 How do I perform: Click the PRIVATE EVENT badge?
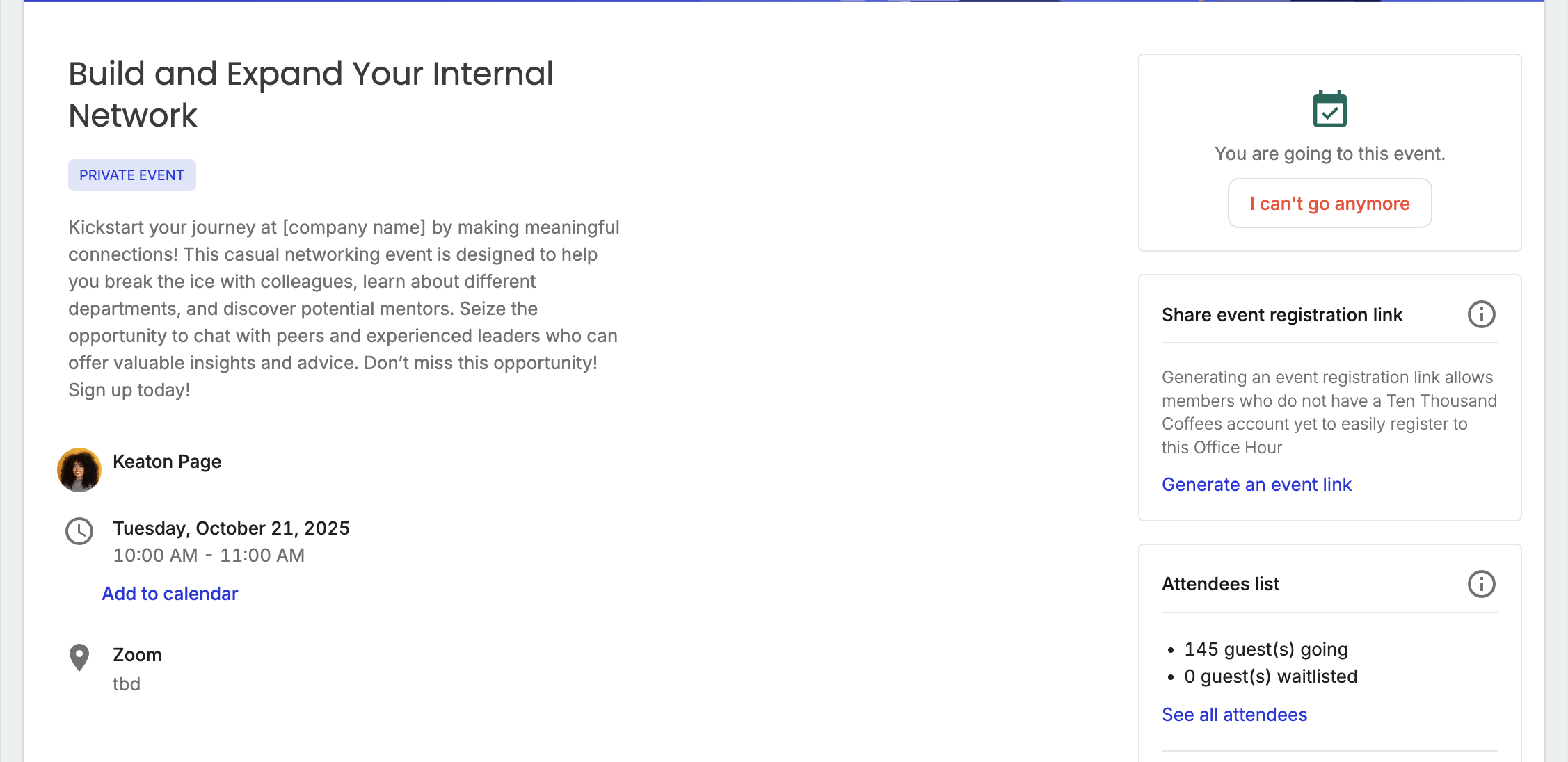coord(132,175)
